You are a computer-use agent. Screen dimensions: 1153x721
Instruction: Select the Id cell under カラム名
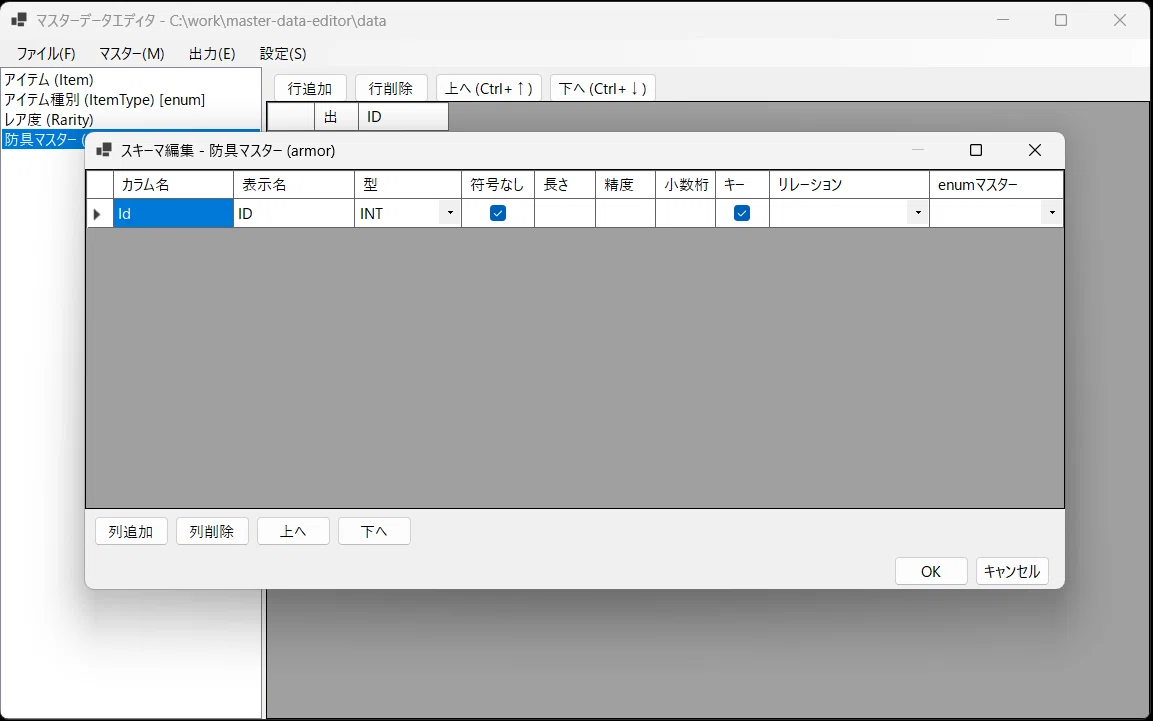coord(174,213)
